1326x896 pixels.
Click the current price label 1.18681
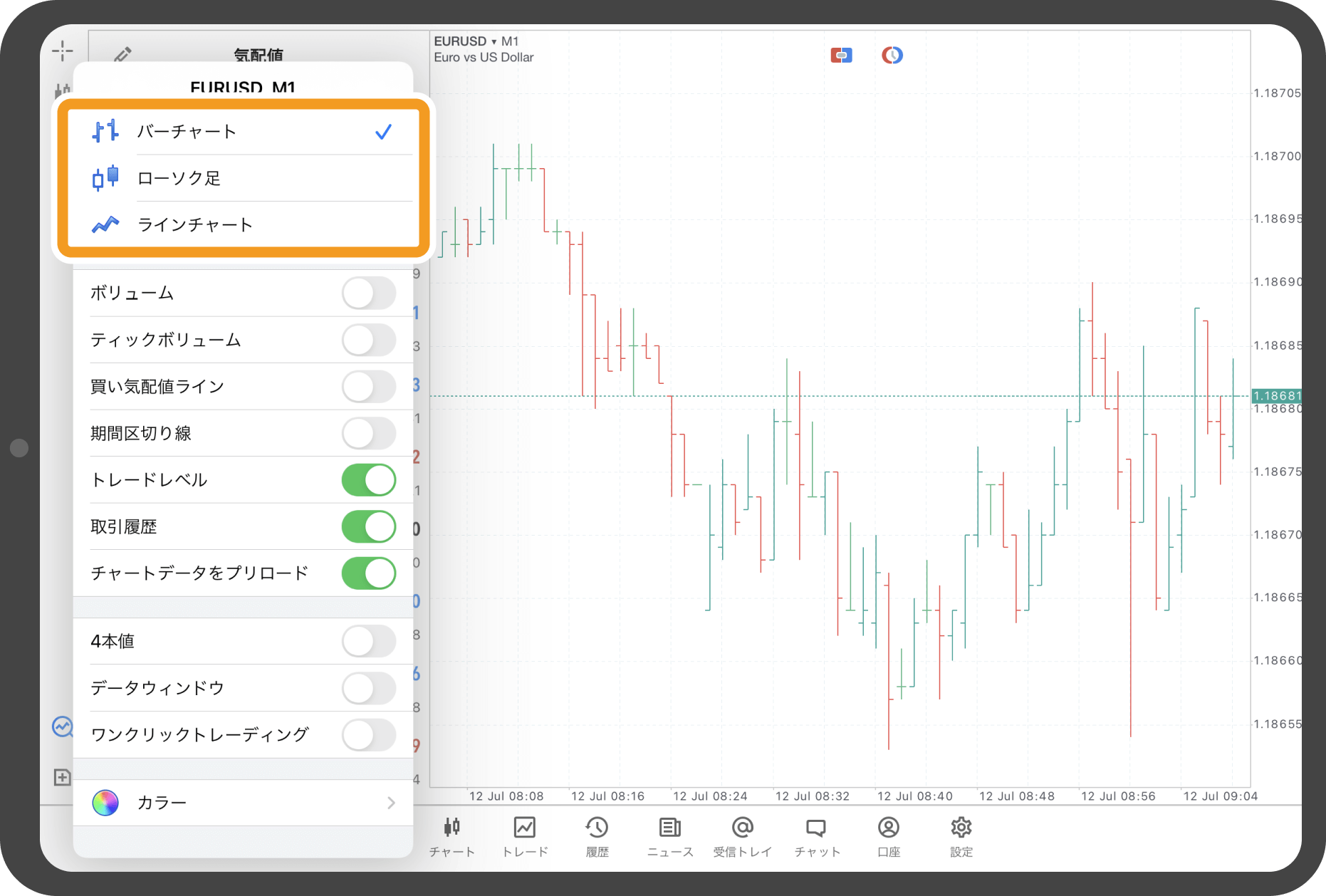(x=1276, y=396)
